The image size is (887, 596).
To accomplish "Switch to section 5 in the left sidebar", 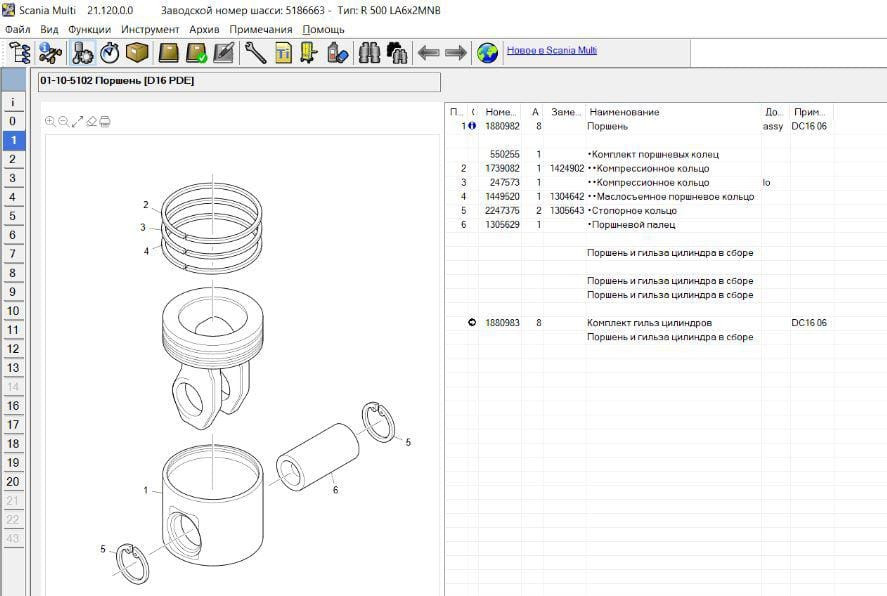I will (x=13, y=216).
